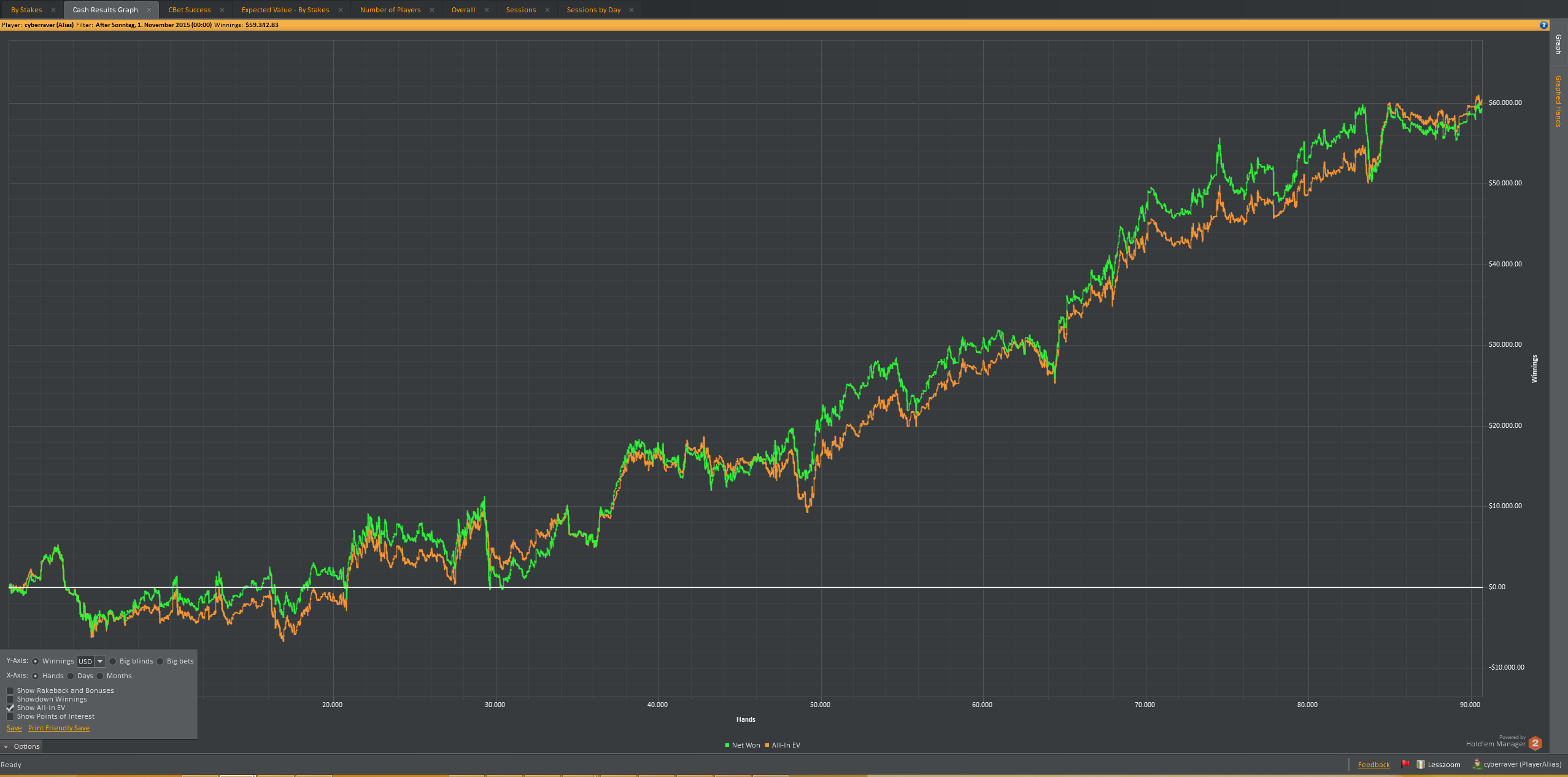Close the Number of Players tab
This screenshot has width=1568, height=777.
pos(432,10)
